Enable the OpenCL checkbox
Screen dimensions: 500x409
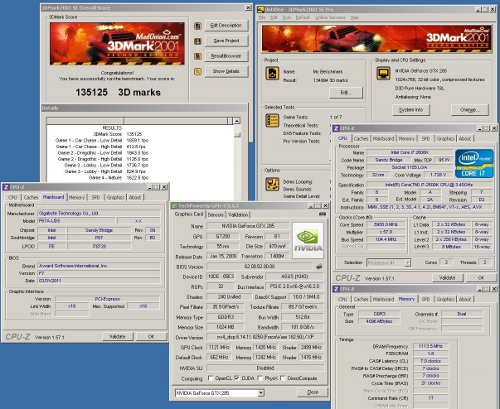coord(210,378)
